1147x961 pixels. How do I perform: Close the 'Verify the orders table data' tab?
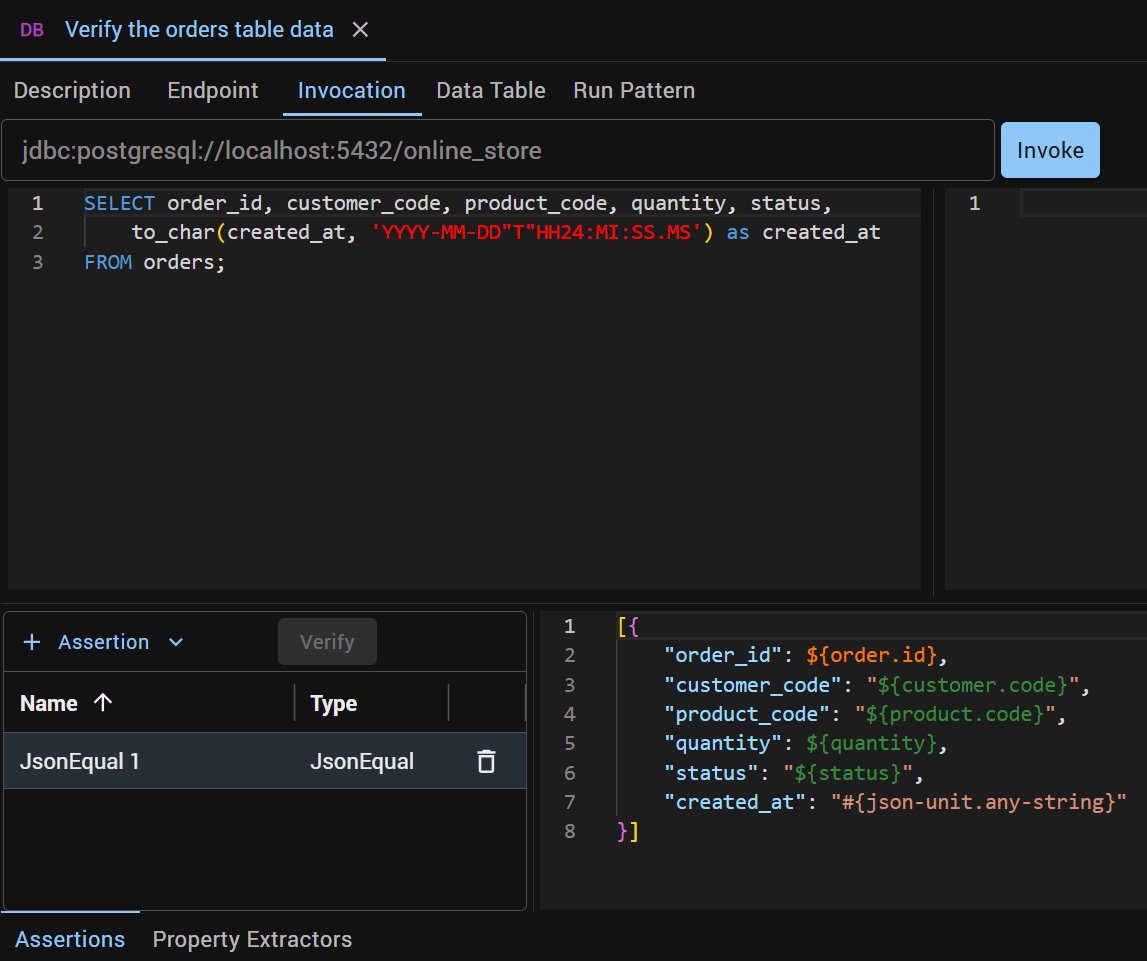coord(360,30)
